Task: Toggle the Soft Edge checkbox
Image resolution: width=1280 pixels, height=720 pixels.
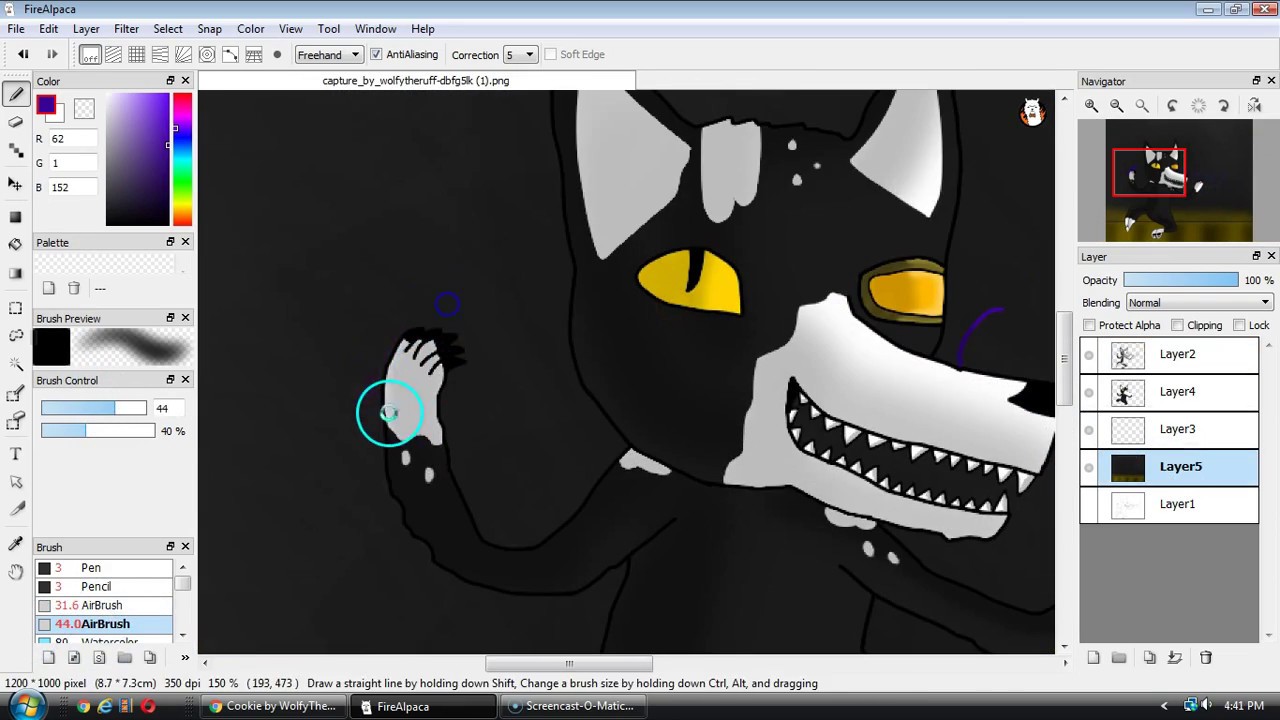Action: point(550,54)
